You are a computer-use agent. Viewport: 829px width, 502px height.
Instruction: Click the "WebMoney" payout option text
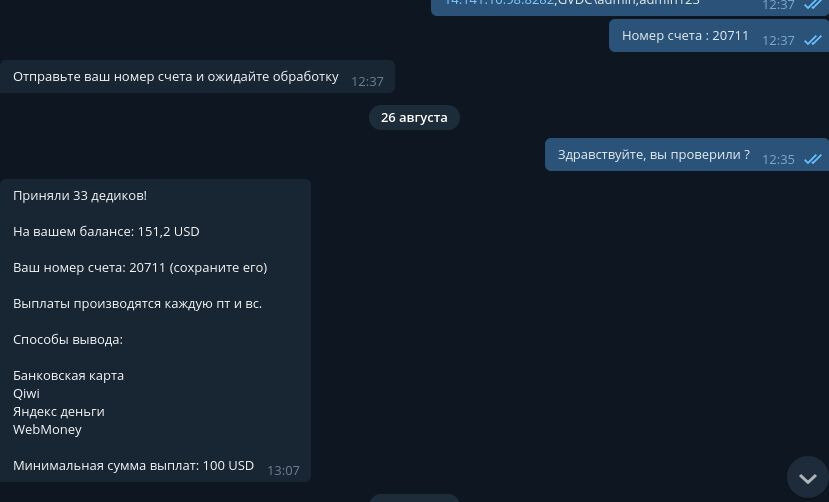coord(47,430)
